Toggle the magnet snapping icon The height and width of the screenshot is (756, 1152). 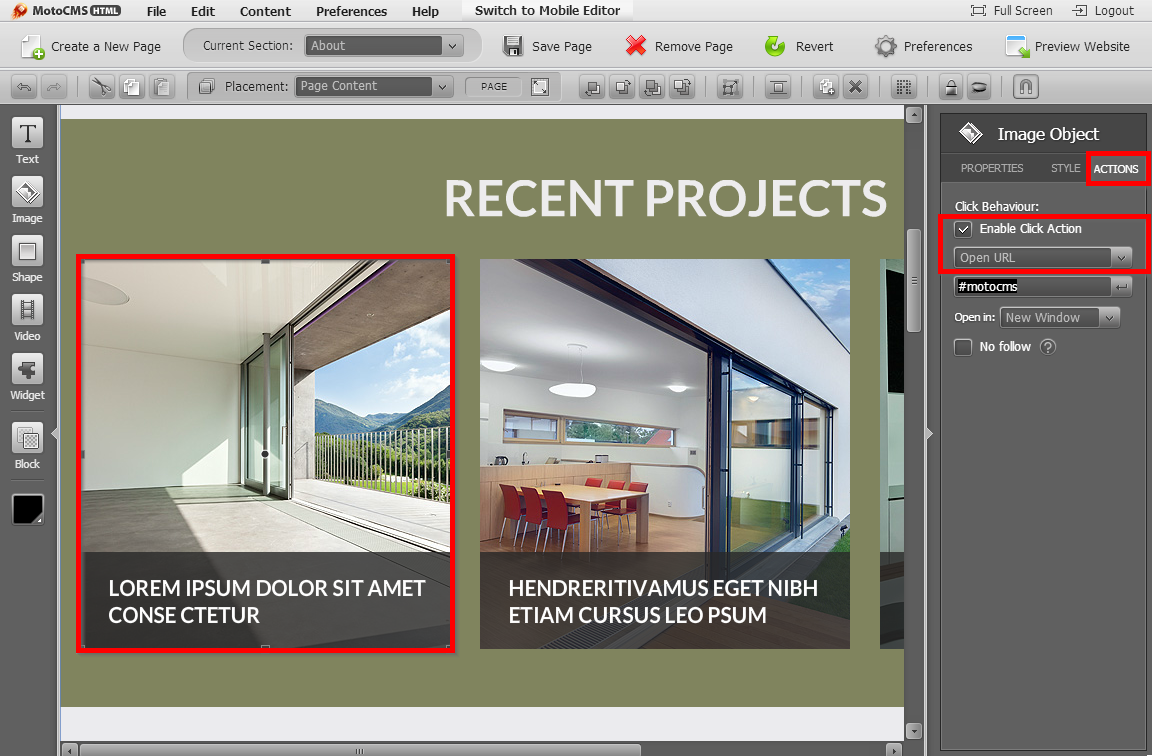click(1026, 87)
